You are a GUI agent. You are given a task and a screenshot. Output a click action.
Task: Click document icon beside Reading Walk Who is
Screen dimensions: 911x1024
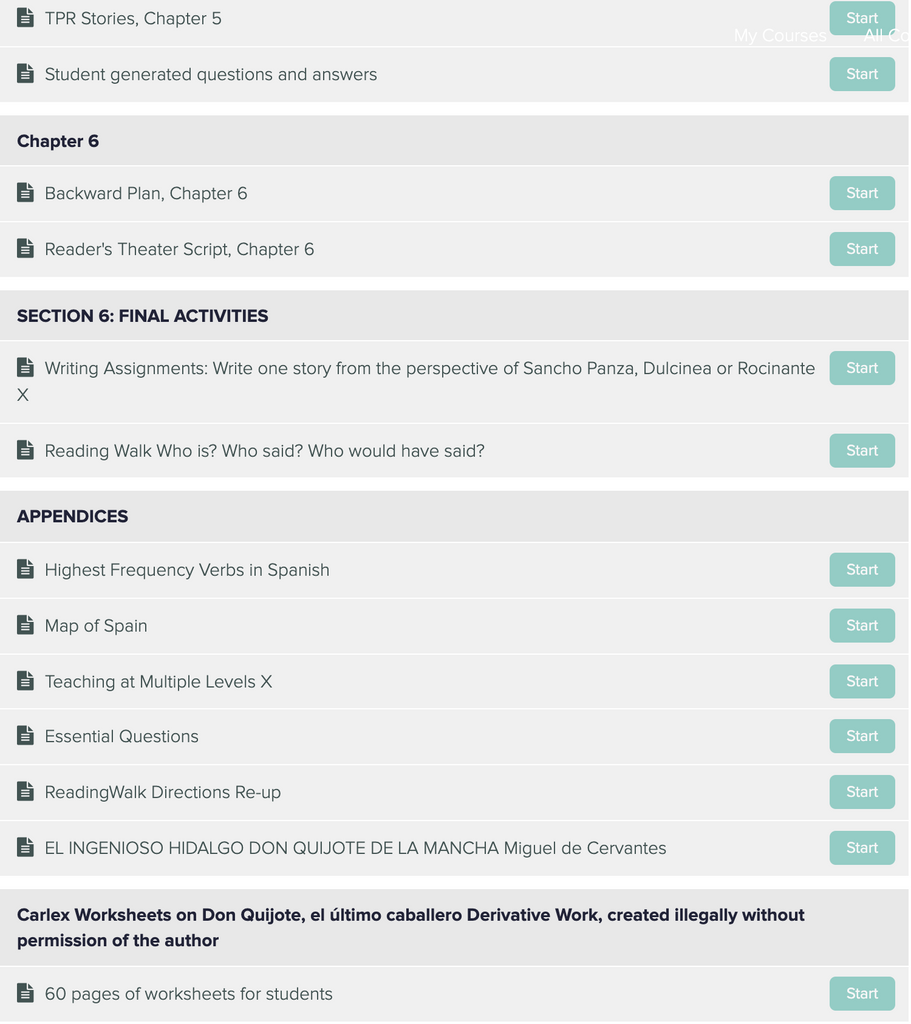pyautogui.click(x=25, y=450)
